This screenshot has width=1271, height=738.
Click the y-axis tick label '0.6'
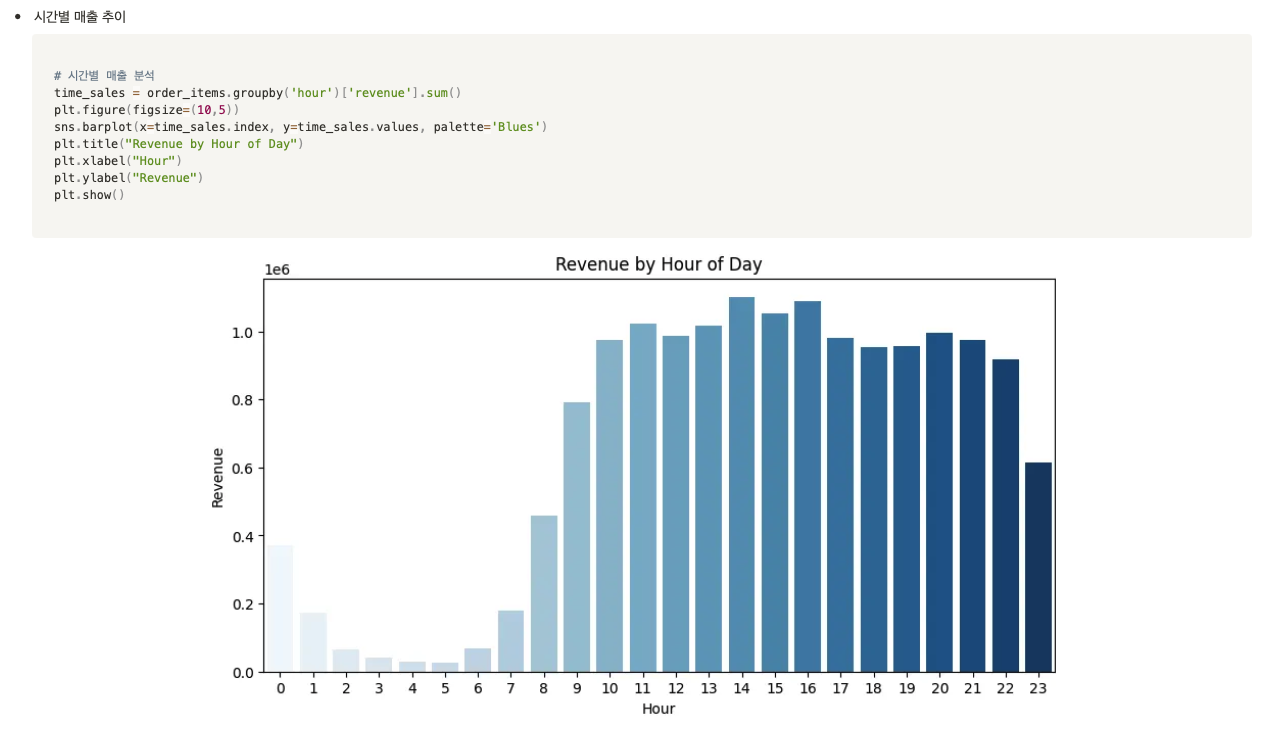coord(244,468)
